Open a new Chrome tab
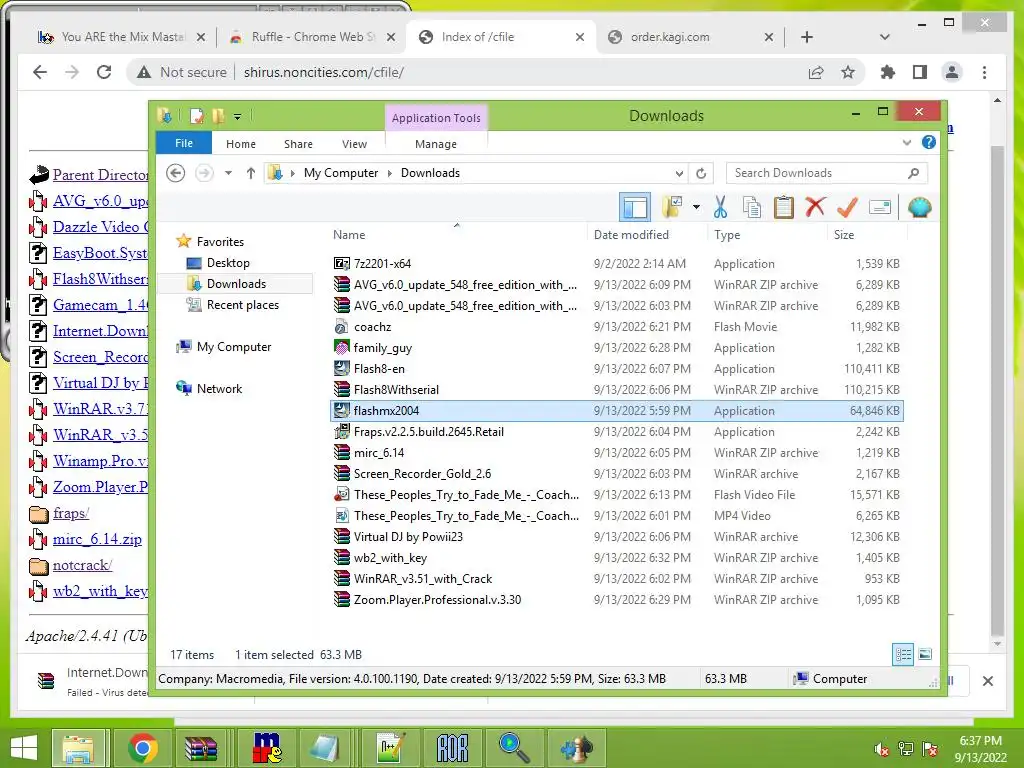The width and height of the screenshot is (1024, 768). tap(807, 37)
